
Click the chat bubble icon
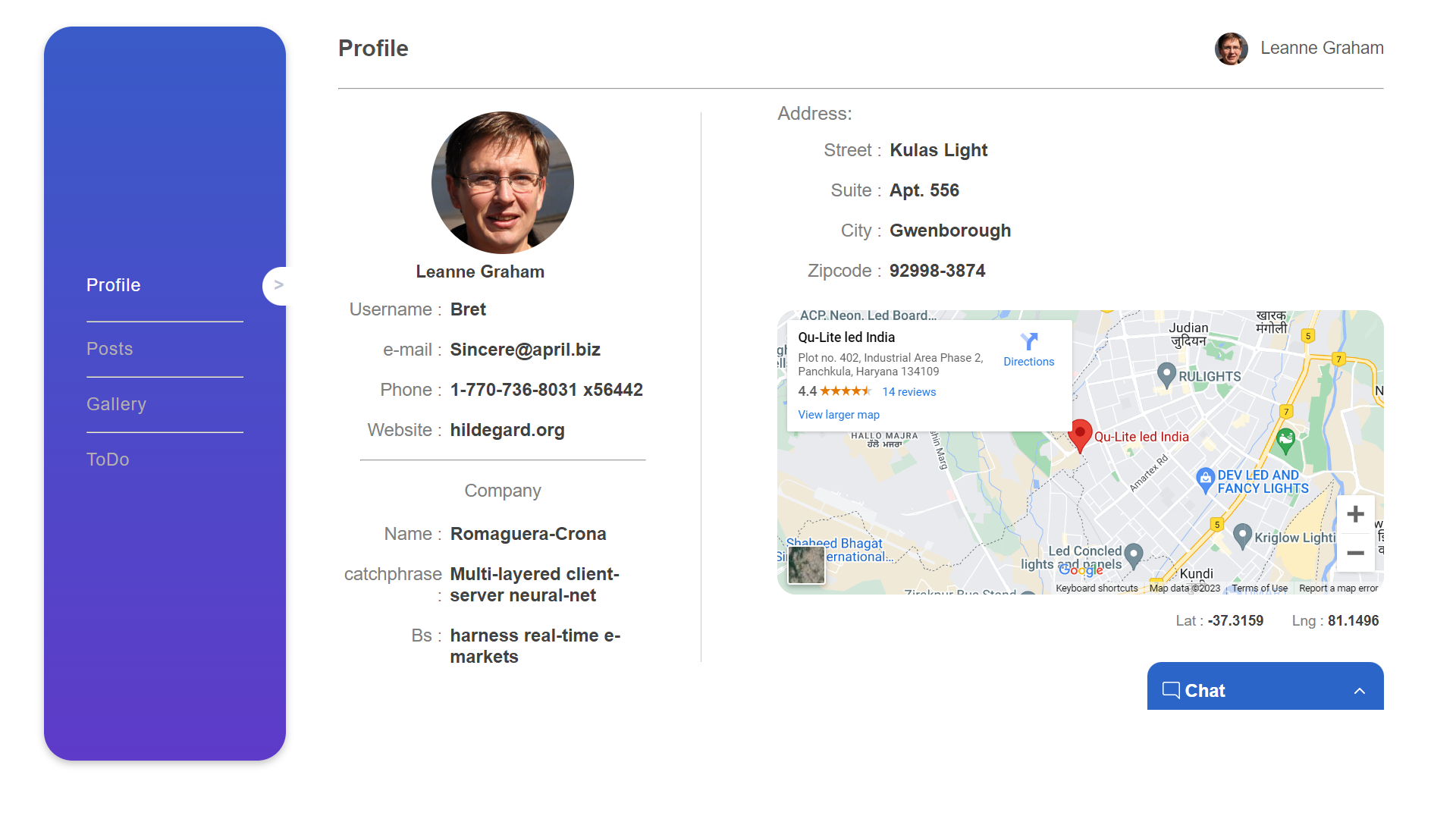coord(1171,690)
